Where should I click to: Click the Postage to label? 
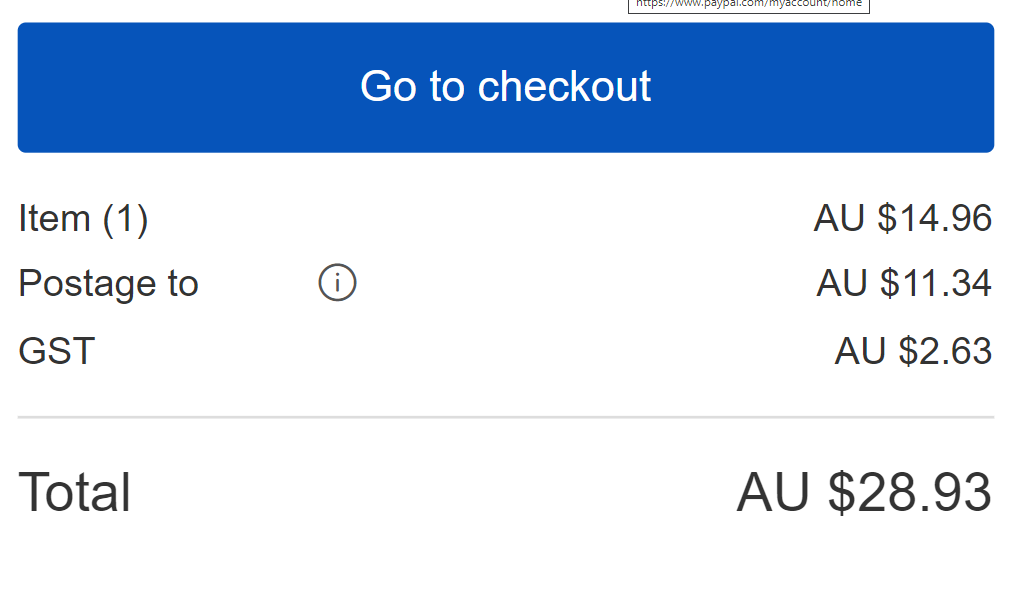108,284
